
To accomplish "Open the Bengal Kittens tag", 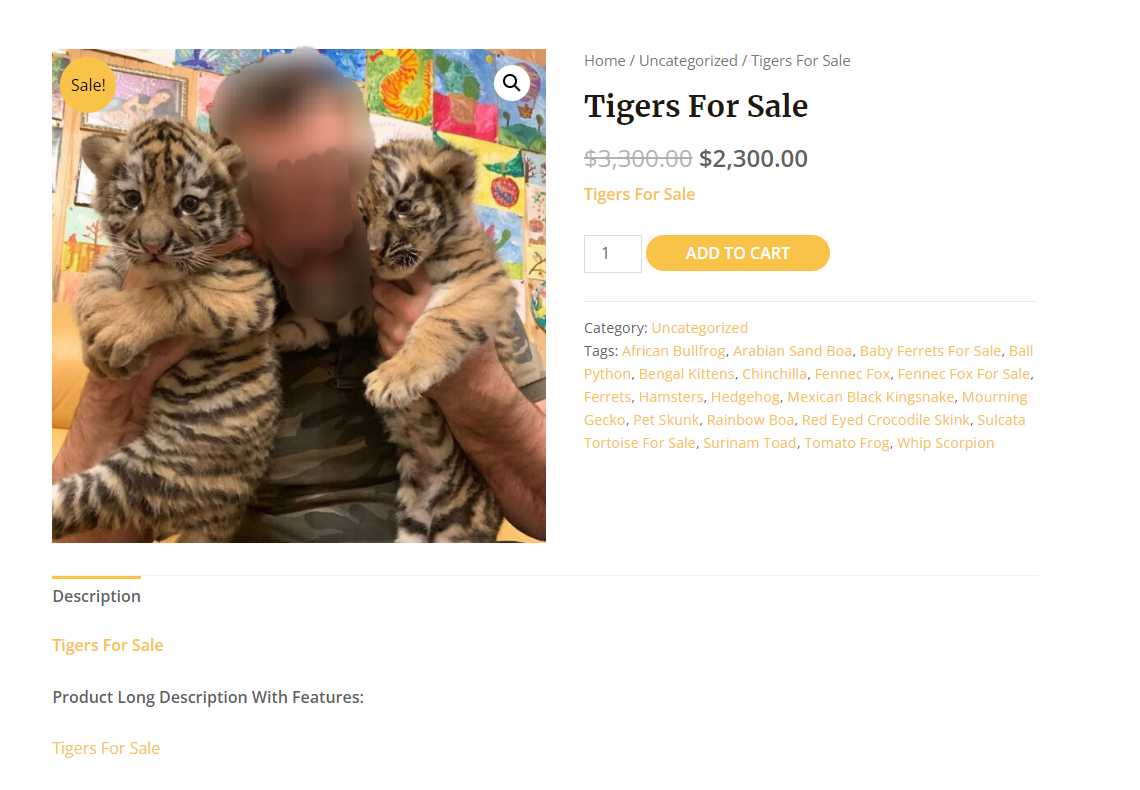I will point(686,374).
